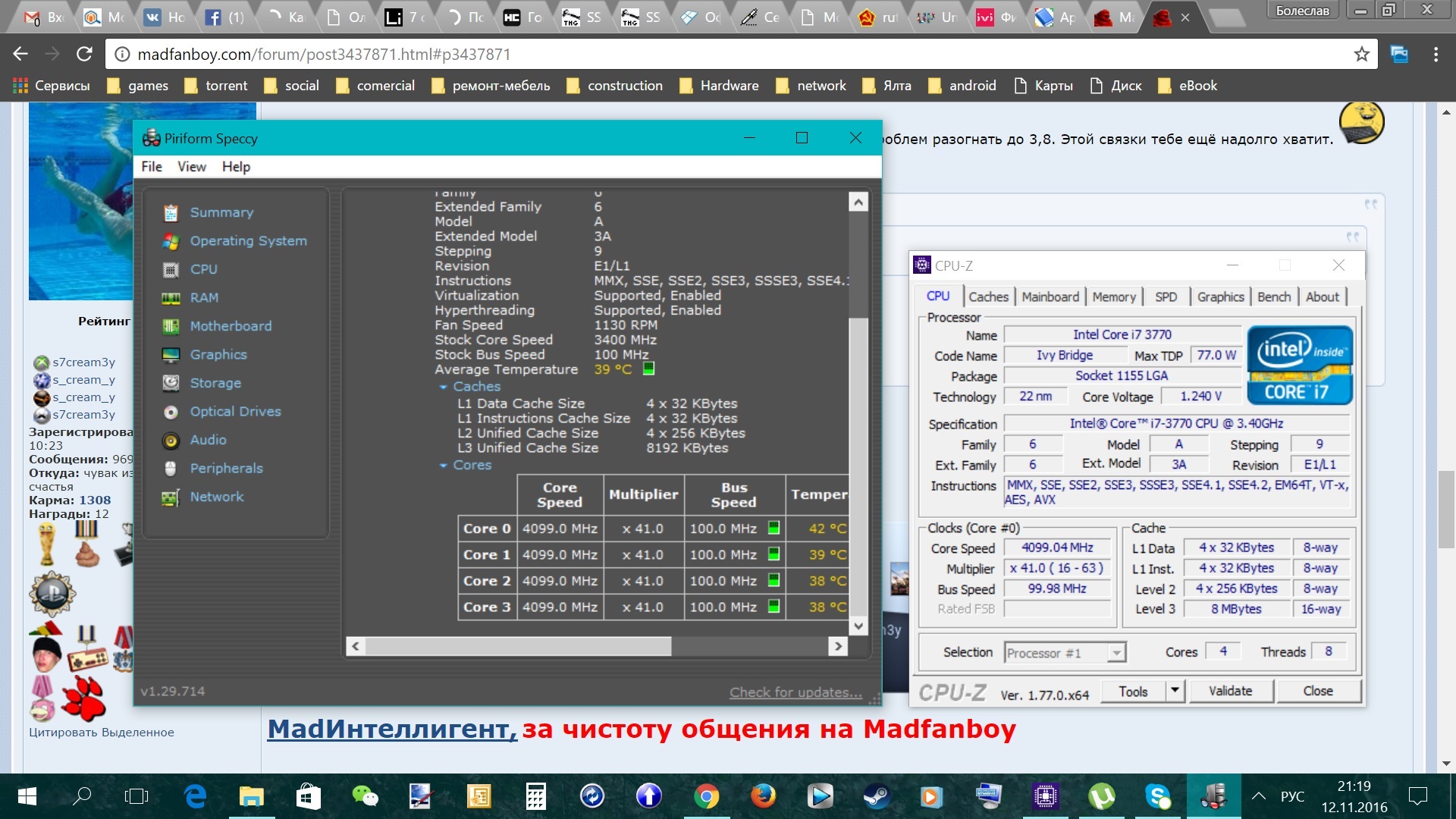Click the green Average Temperature indicator square
The image size is (1456, 819).
coord(648,369)
